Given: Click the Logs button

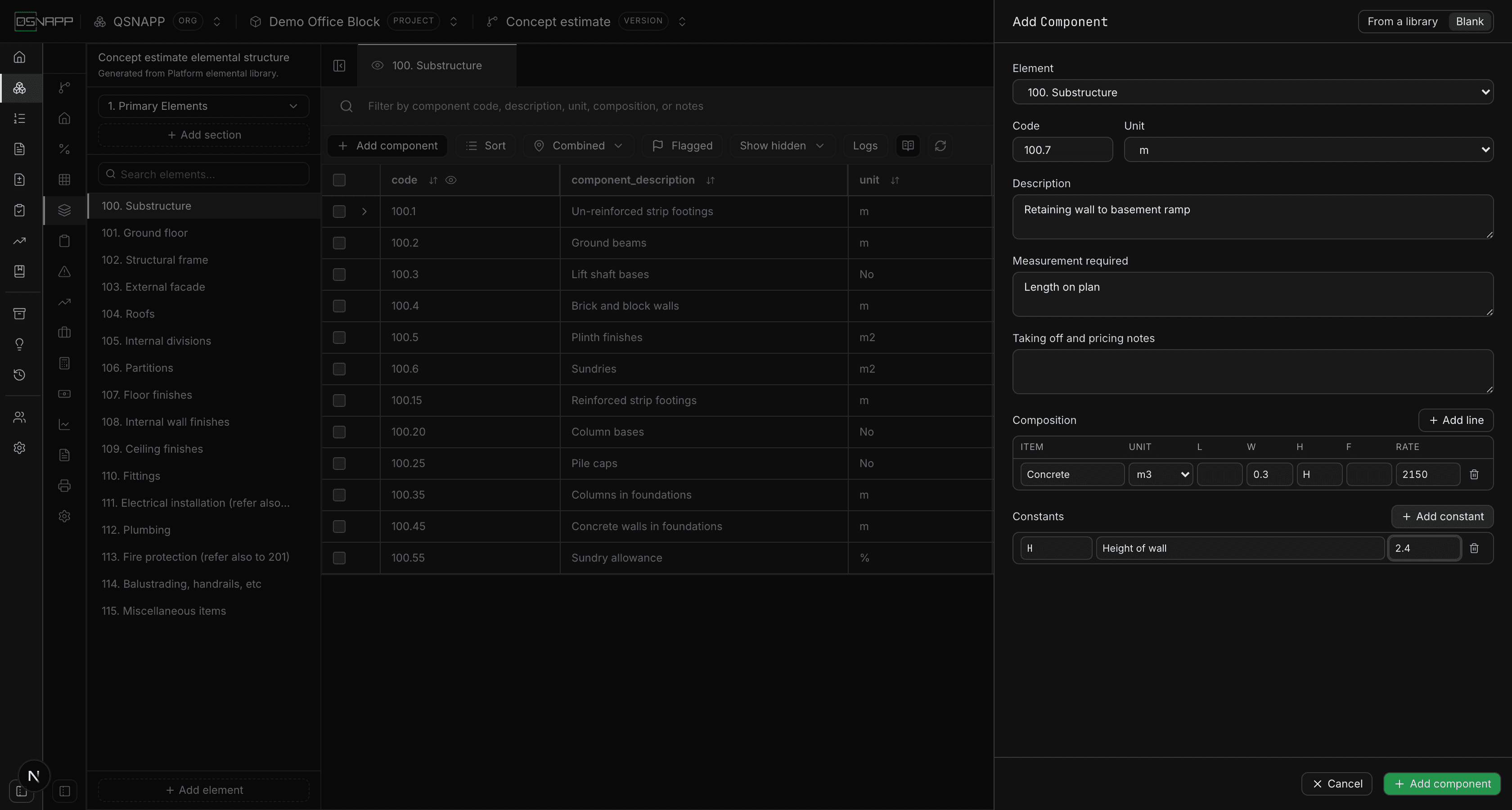Looking at the screenshot, I should pyautogui.click(x=864, y=145).
